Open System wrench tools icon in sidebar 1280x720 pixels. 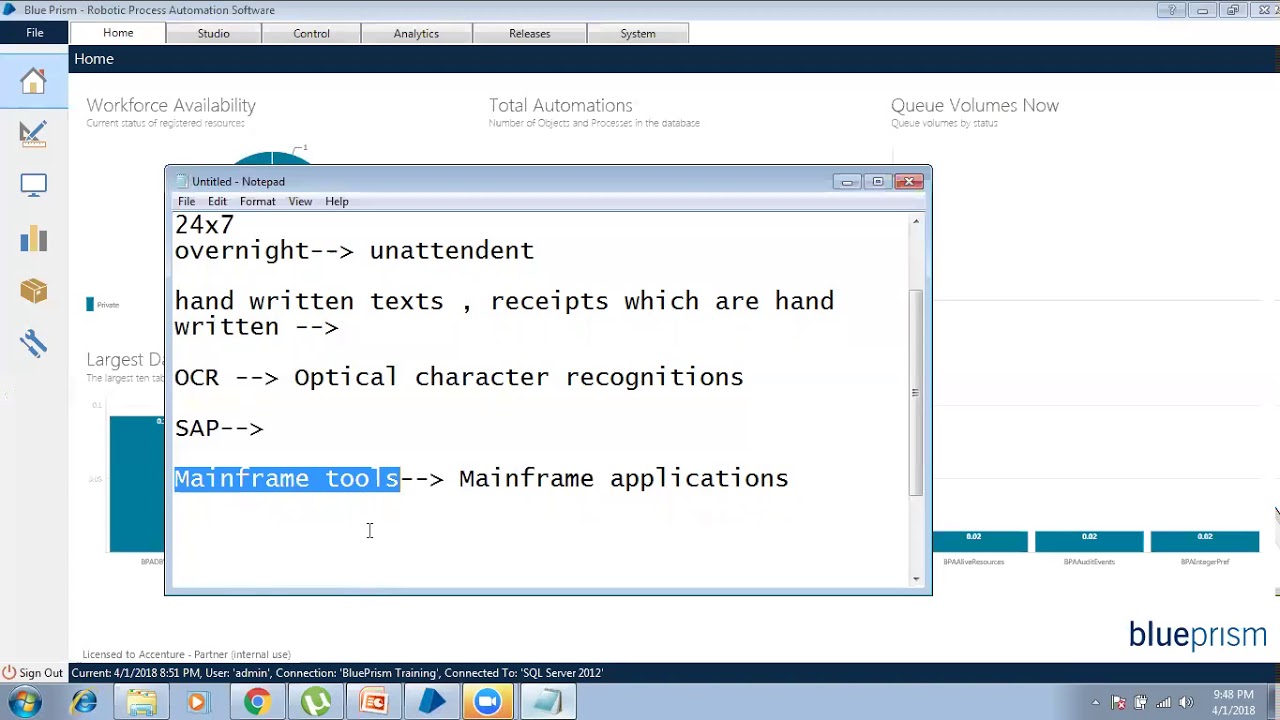tap(33, 344)
